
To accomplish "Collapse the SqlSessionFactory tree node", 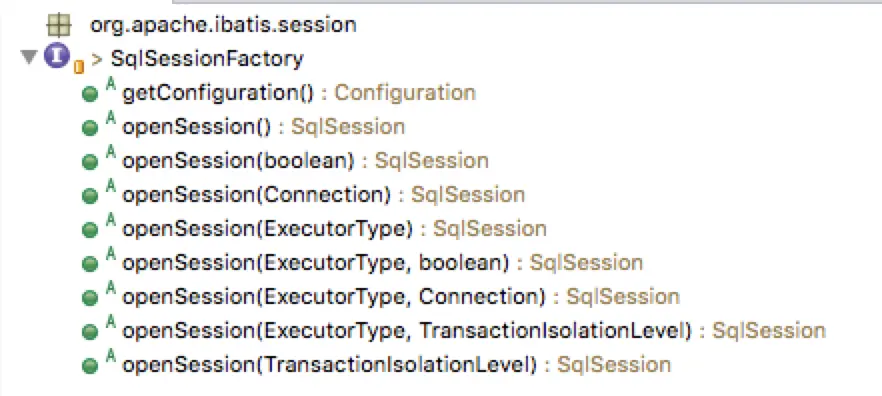I will (x=28, y=57).
